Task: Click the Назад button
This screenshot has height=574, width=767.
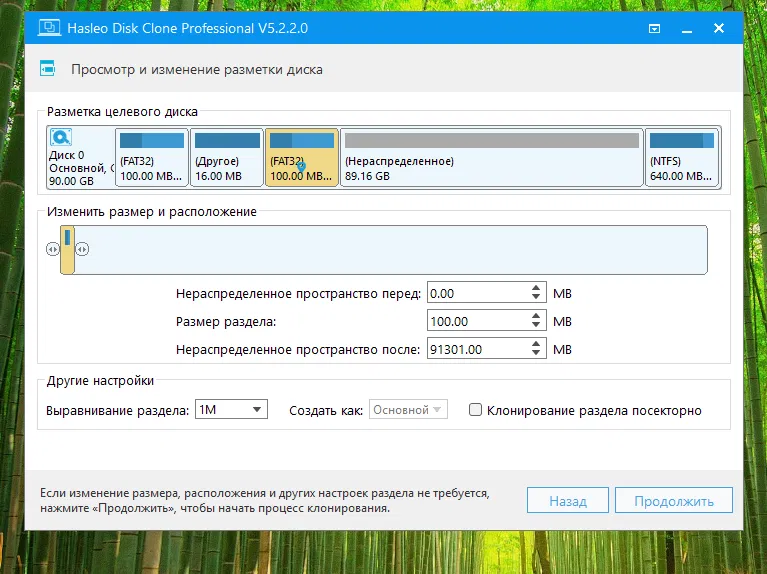Action: (x=567, y=500)
